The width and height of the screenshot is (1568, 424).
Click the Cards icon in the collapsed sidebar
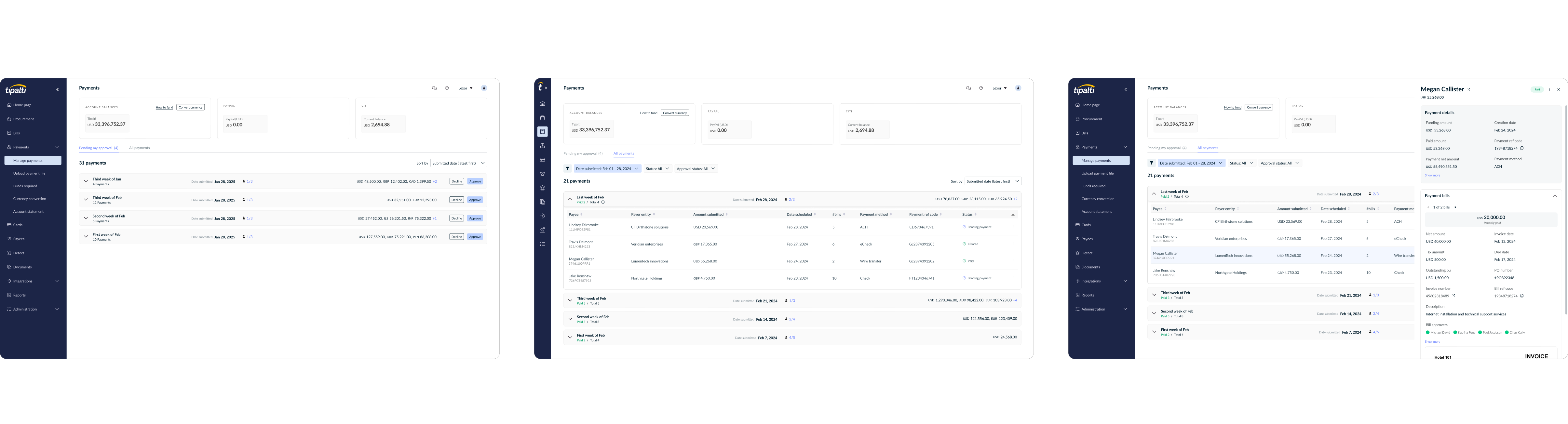542,160
